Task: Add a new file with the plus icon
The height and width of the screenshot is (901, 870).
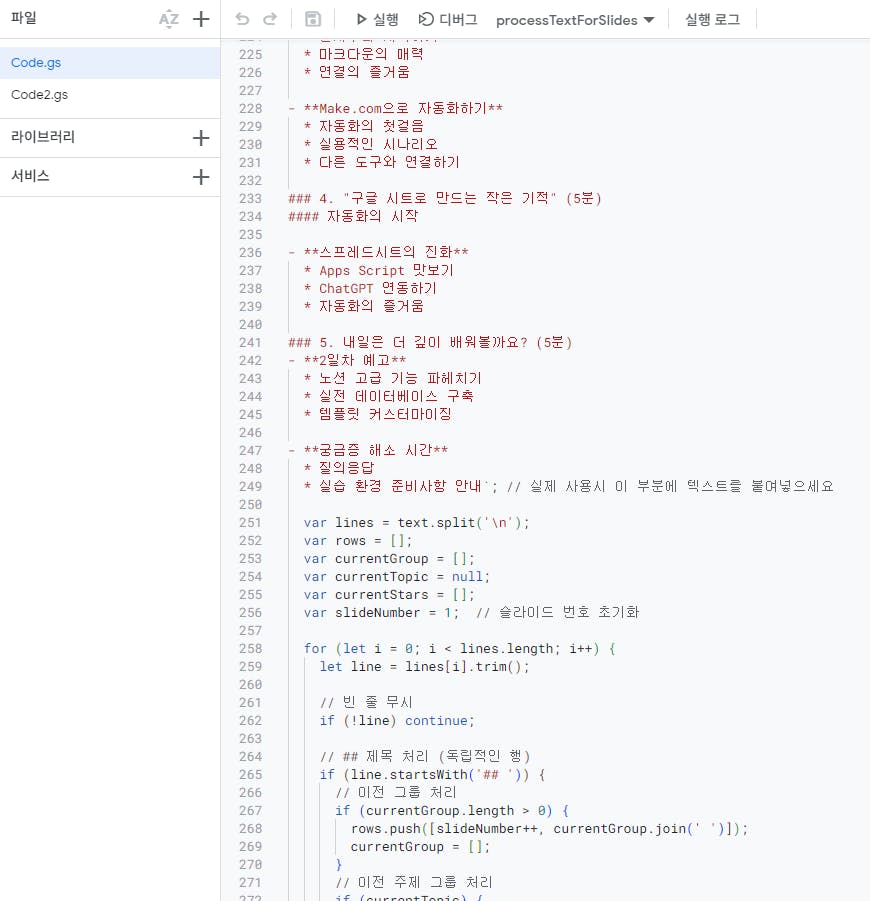Action: [201, 20]
